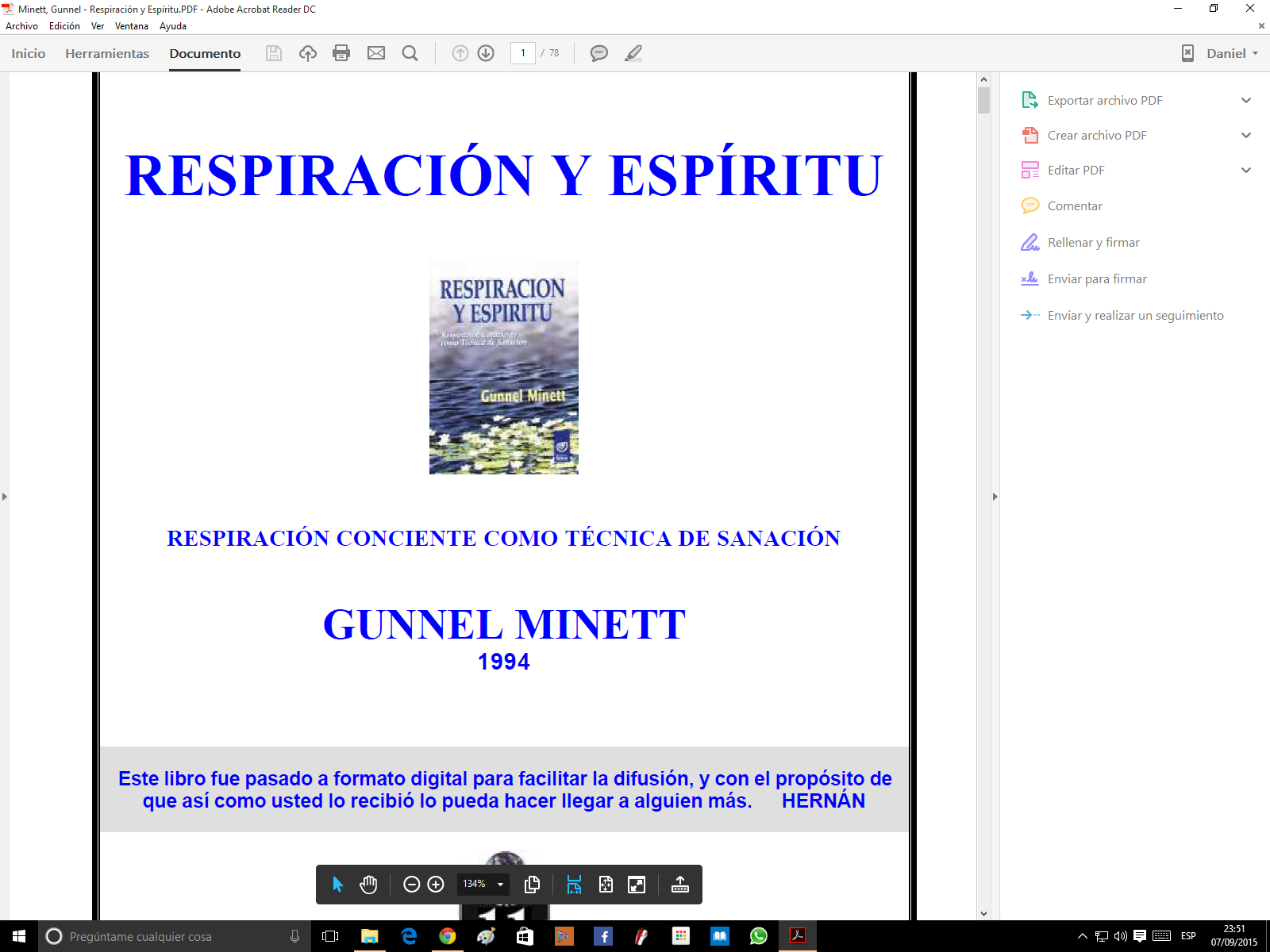Dock the floating toolbar icon
Image resolution: width=1270 pixels, height=952 pixels.
point(680,884)
